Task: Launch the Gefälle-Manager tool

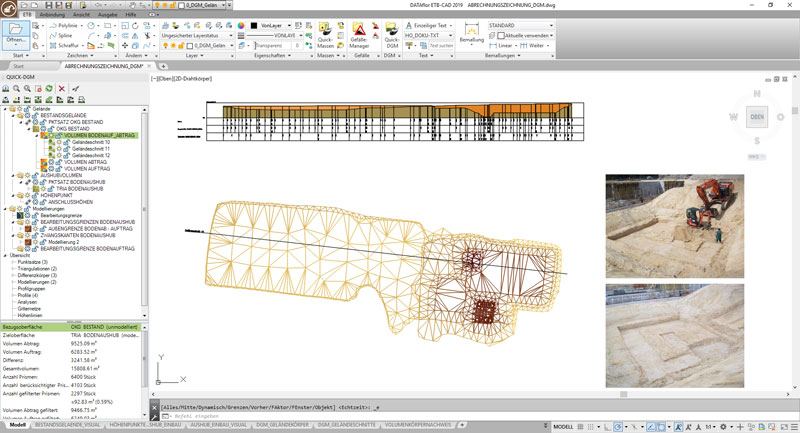Action: pos(359,35)
